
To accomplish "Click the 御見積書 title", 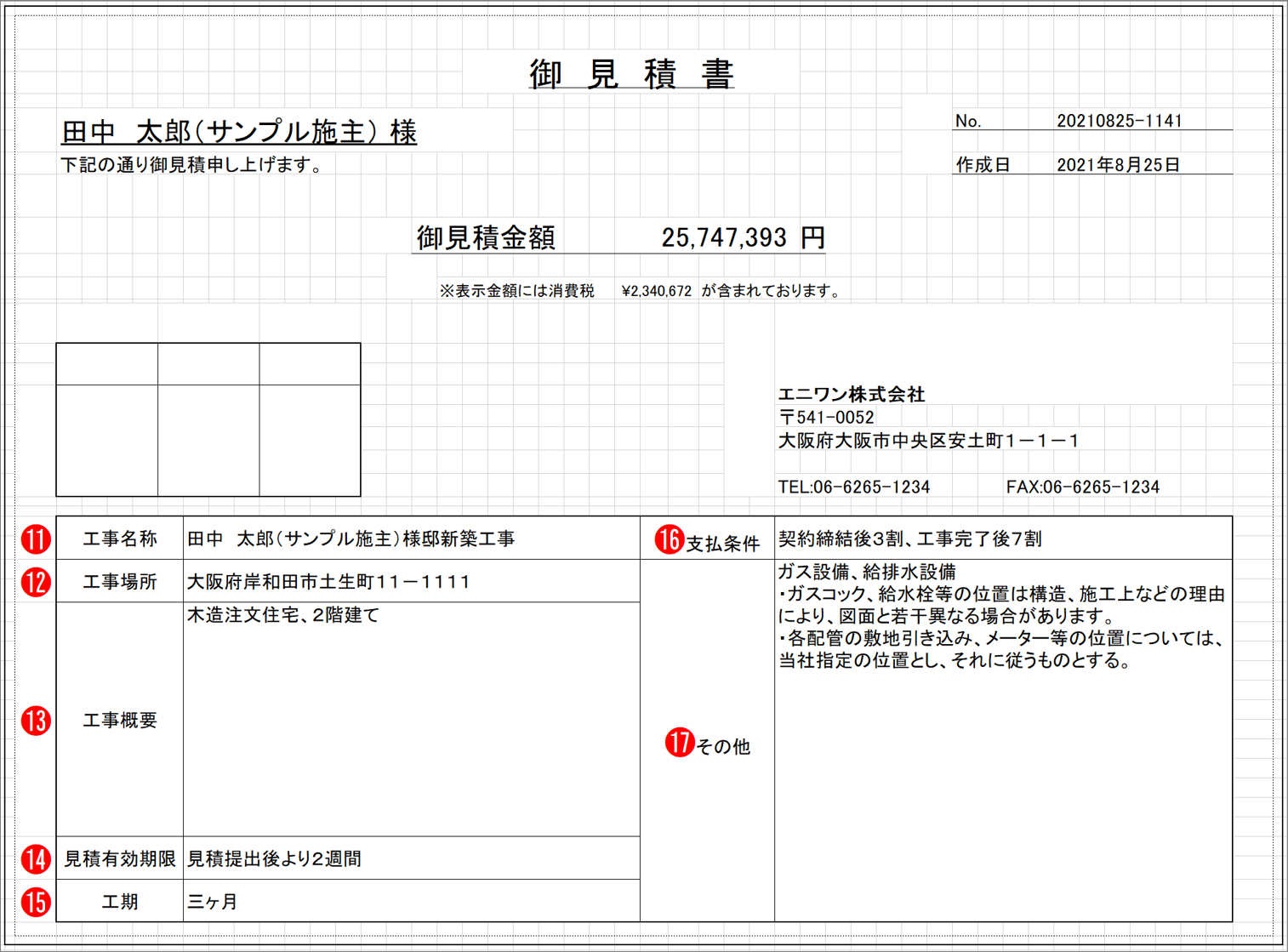I will pos(631,74).
